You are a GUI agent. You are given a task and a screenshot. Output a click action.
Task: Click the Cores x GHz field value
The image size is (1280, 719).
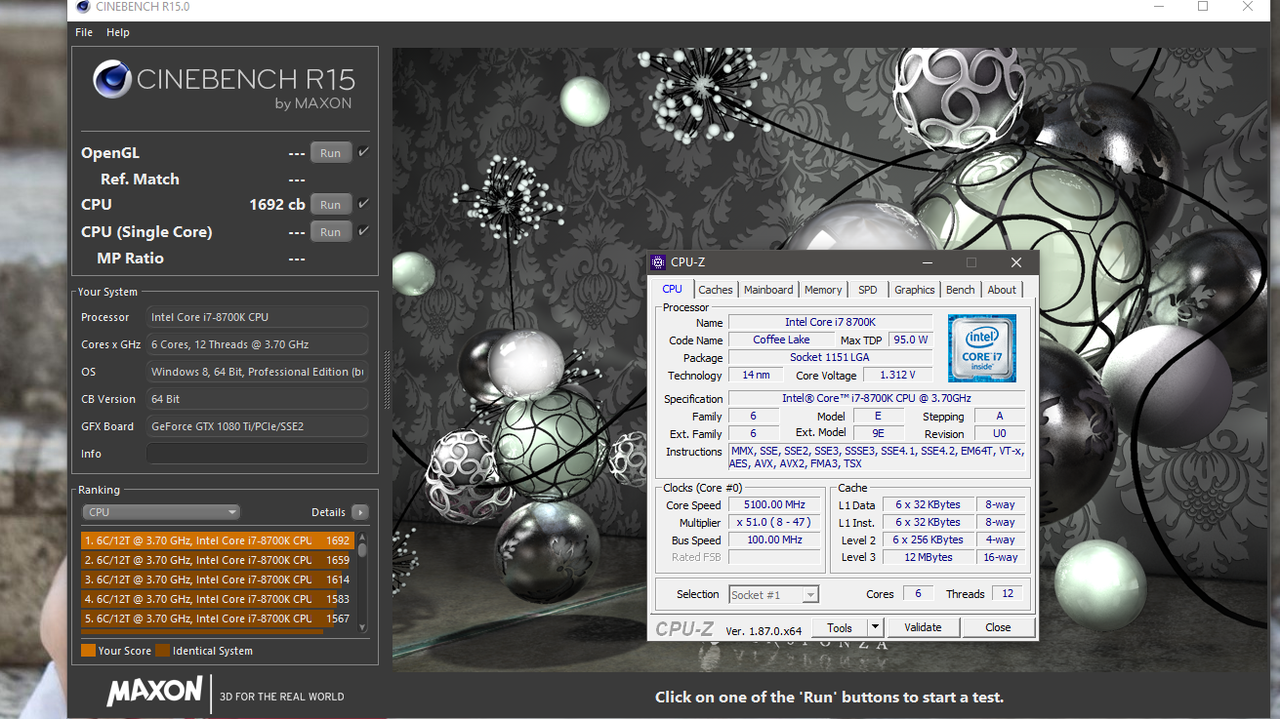257,344
